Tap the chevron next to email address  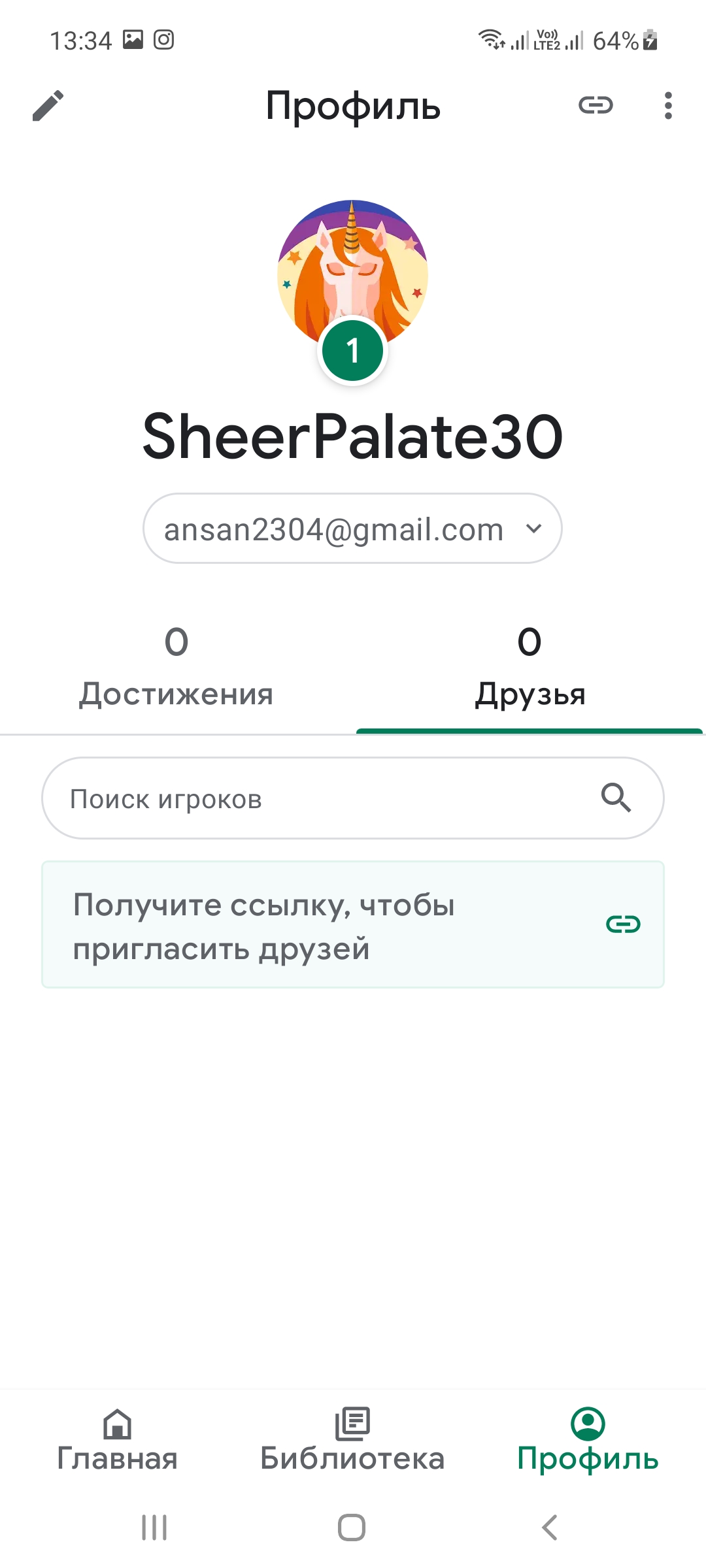click(534, 529)
